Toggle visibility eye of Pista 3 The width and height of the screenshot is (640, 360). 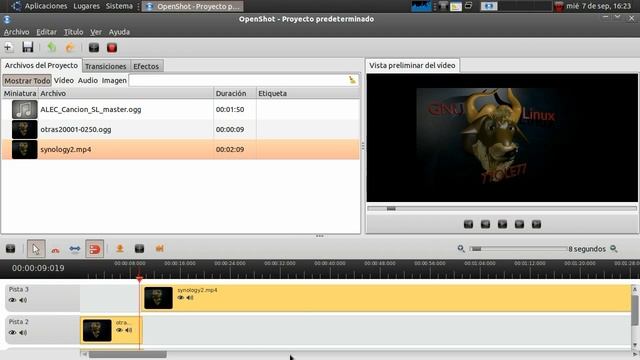point(12,300)
